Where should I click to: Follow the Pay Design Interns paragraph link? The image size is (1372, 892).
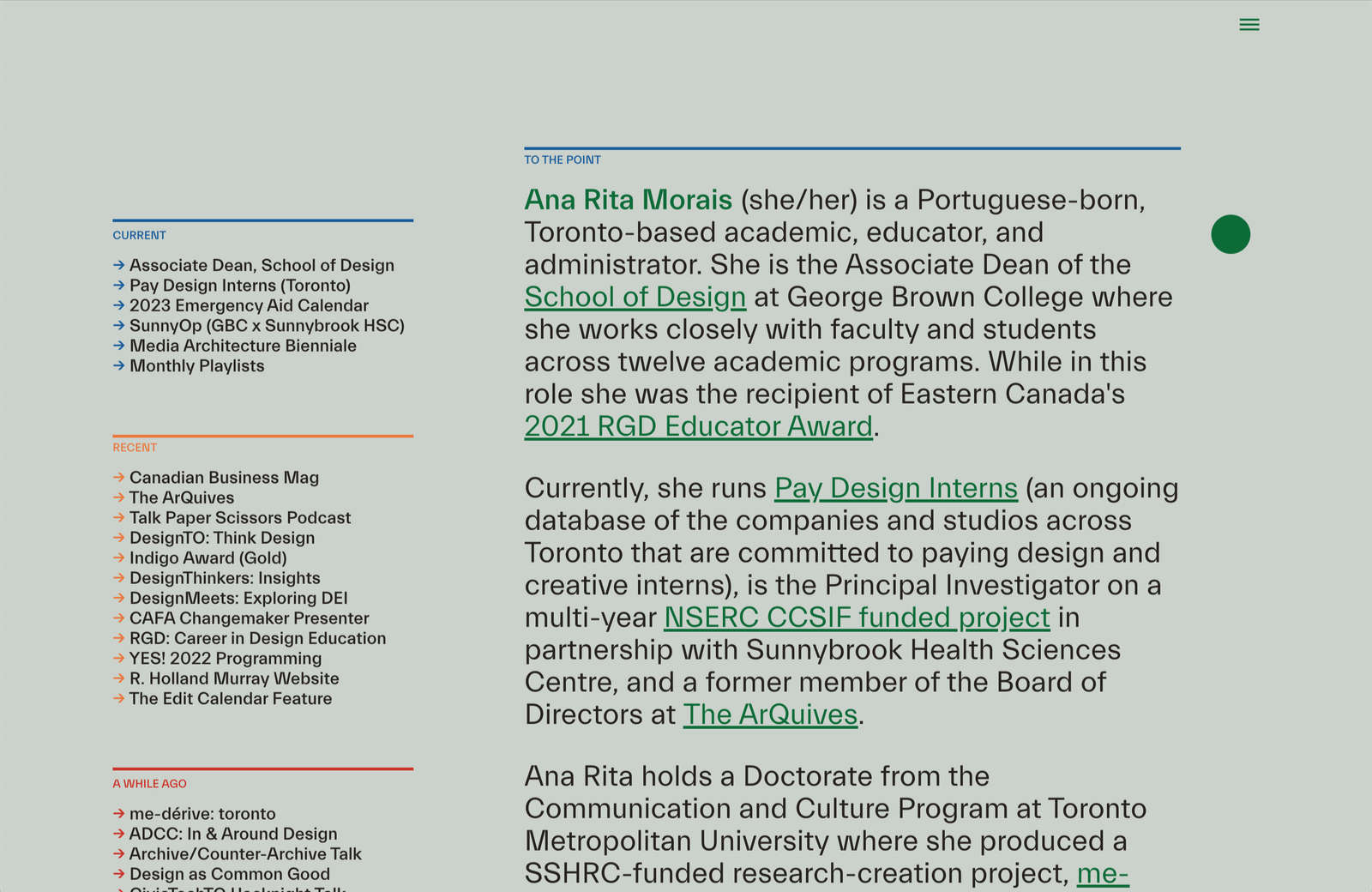[x=896, y=488]
